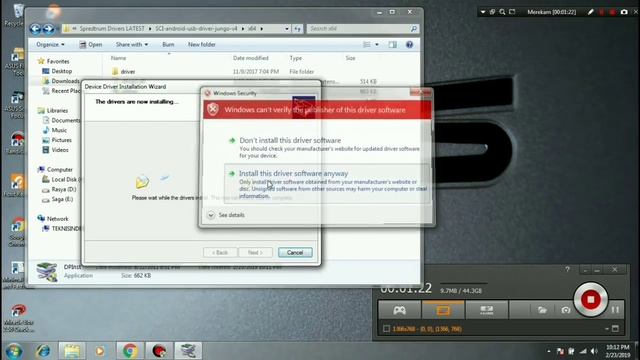Take screenshot with recorder camera icon
Viewport: 640px width, 360px height.
pyautogui.click(x=566, y=310)
